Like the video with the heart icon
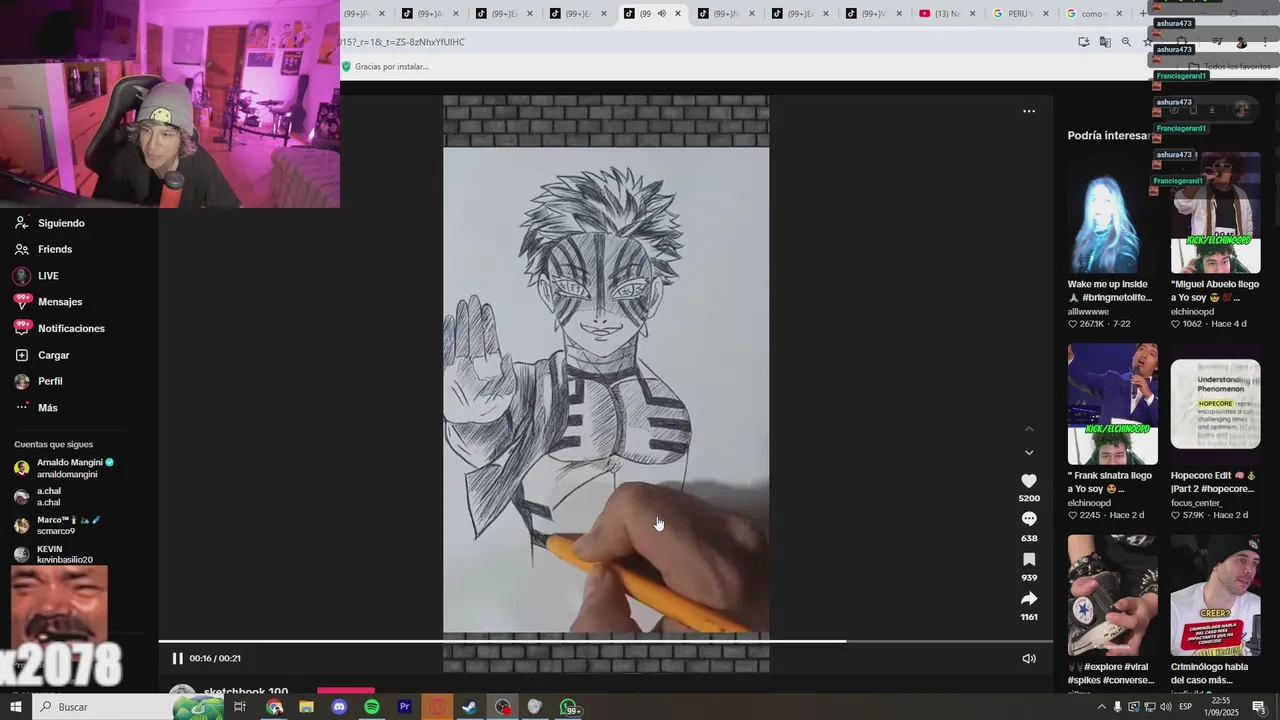This screenshot has height=720, width=1280. click(x=1029, y=481)
